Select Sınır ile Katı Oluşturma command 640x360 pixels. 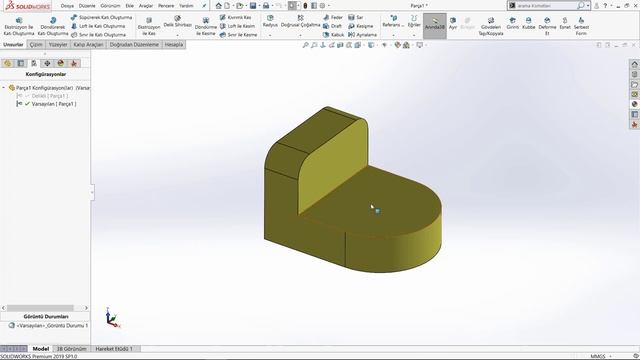click(x=98, y=35)
